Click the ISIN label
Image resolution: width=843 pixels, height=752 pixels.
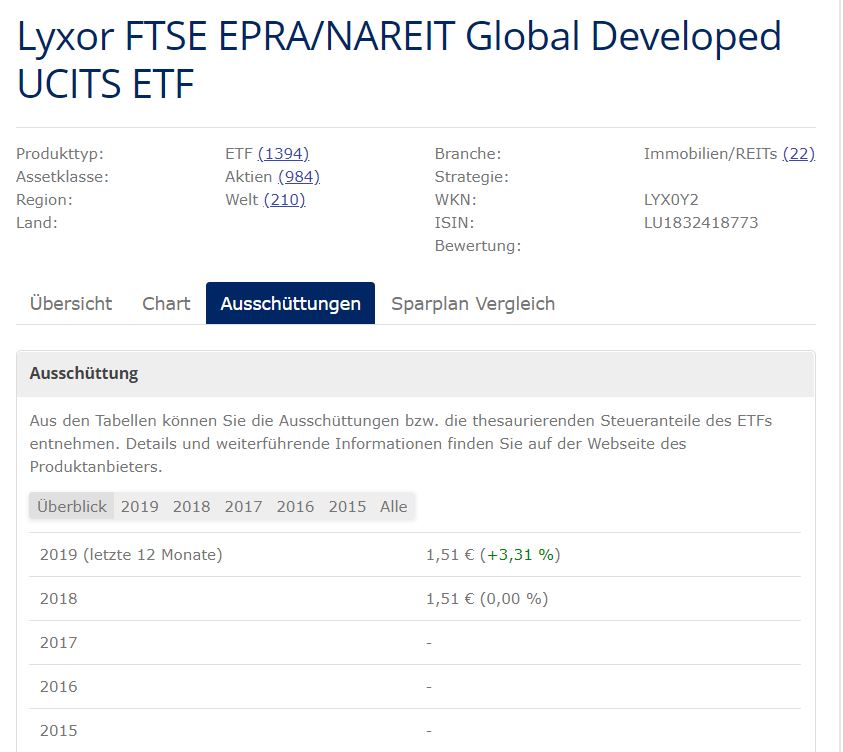[454, 223]
